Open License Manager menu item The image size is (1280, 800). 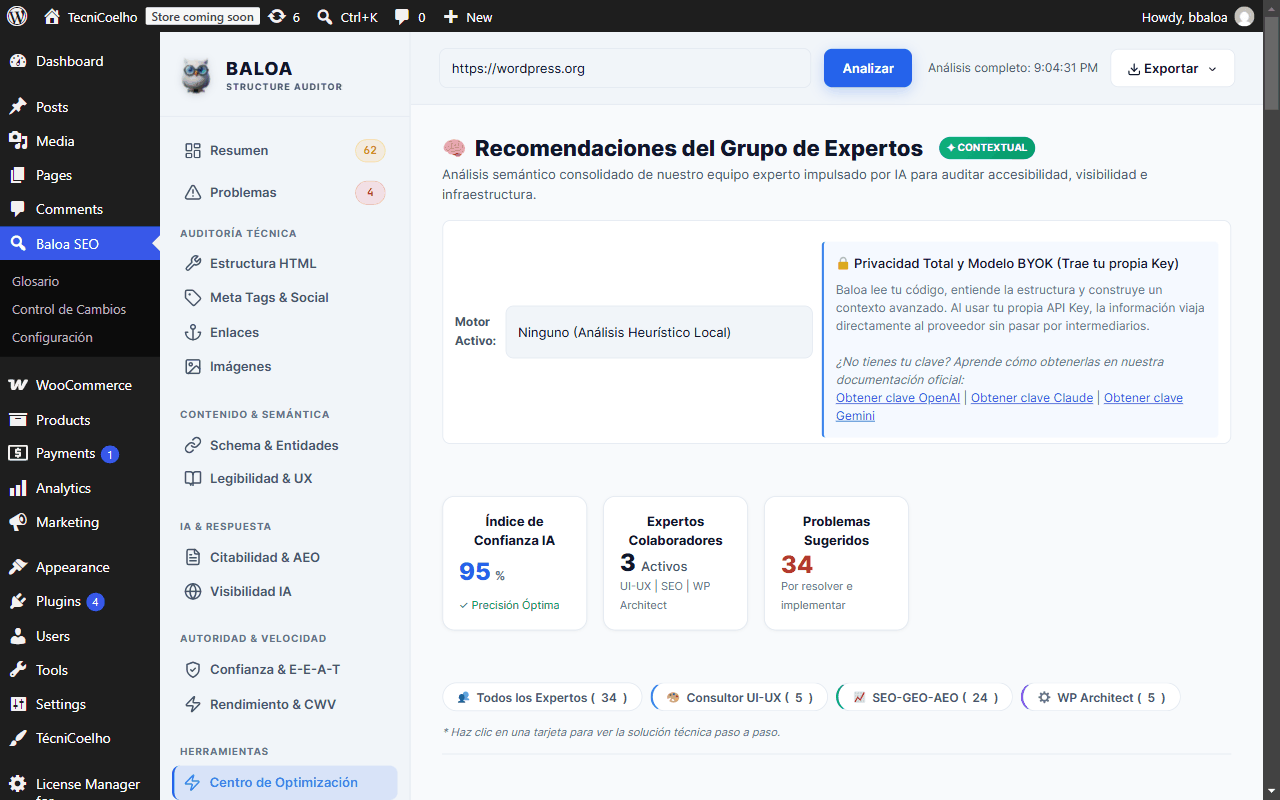(80, 785)
